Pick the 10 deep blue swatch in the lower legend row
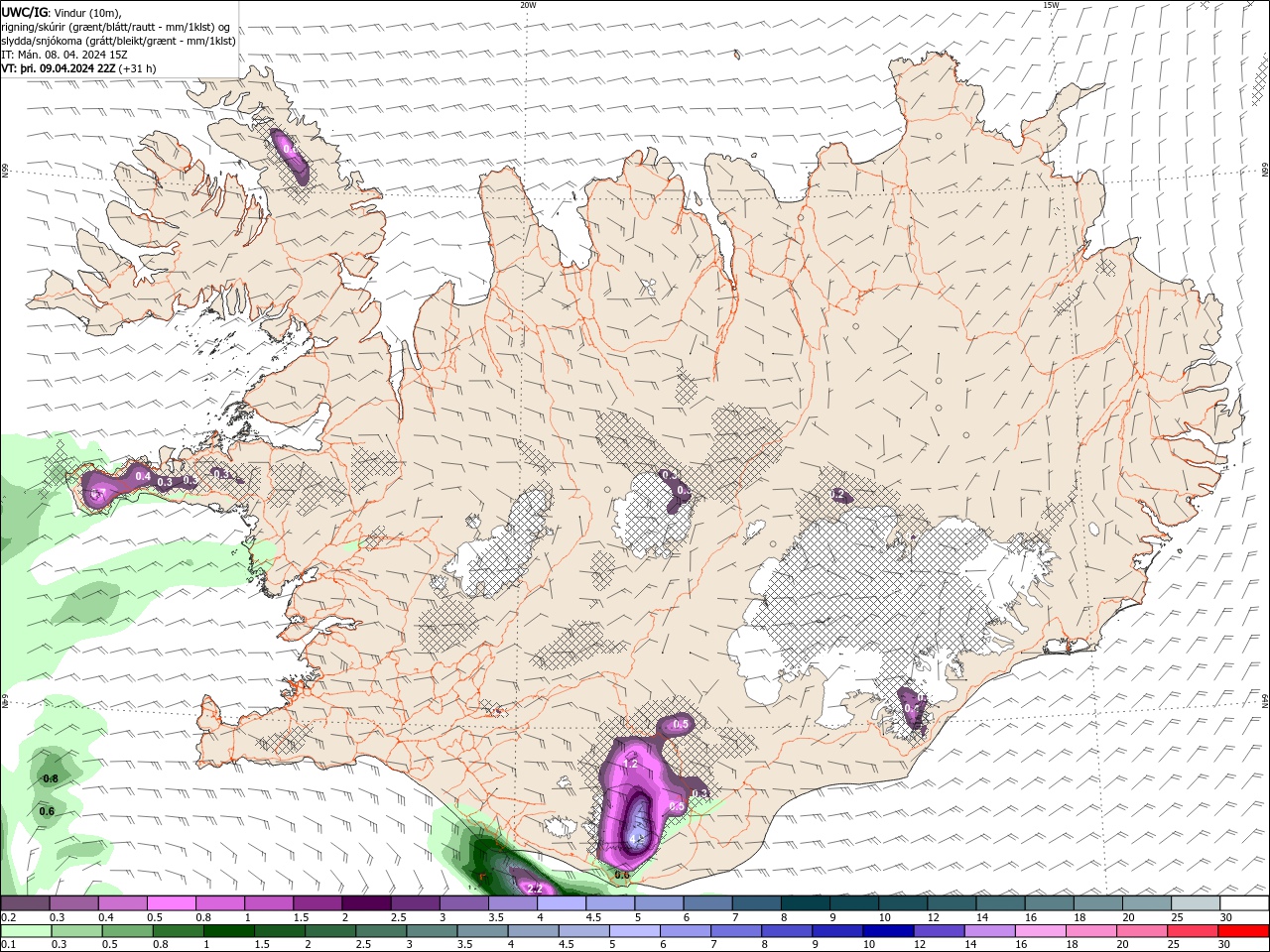 click(889, 931)
